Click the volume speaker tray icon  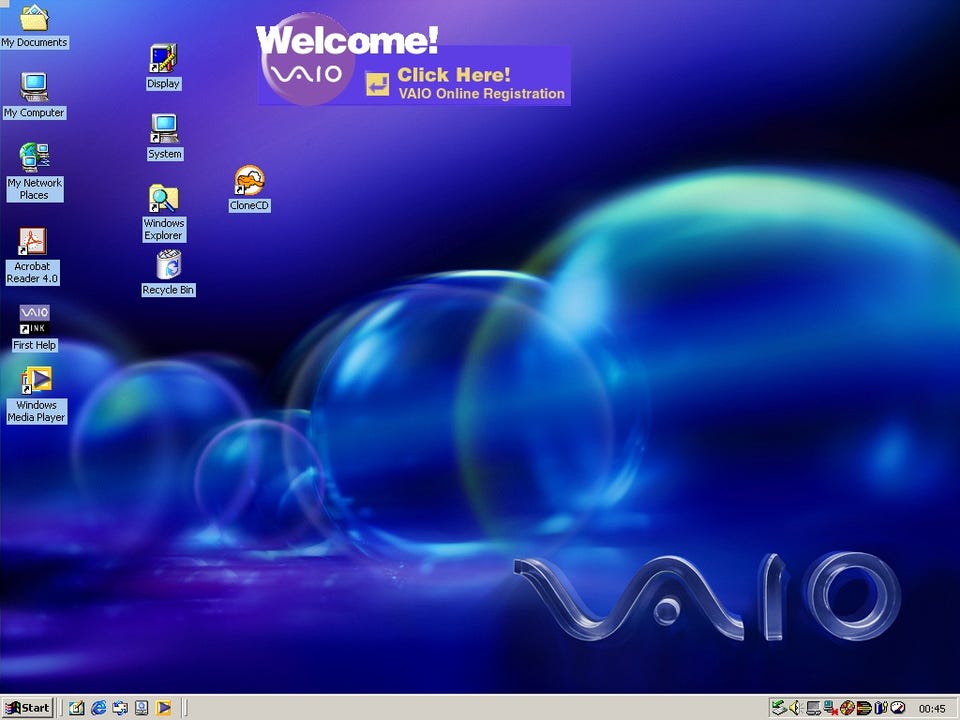click(x=795, y=708)
